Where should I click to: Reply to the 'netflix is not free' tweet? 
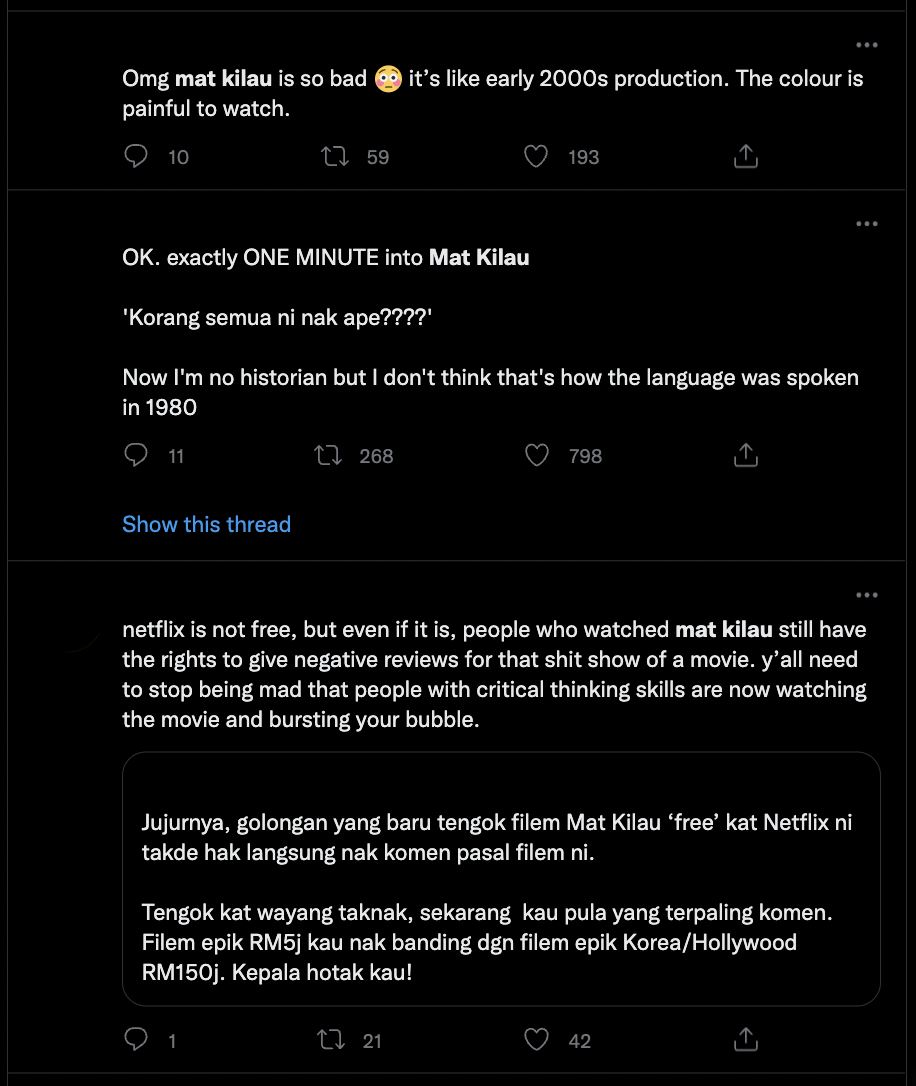(x=136, y=1041)
